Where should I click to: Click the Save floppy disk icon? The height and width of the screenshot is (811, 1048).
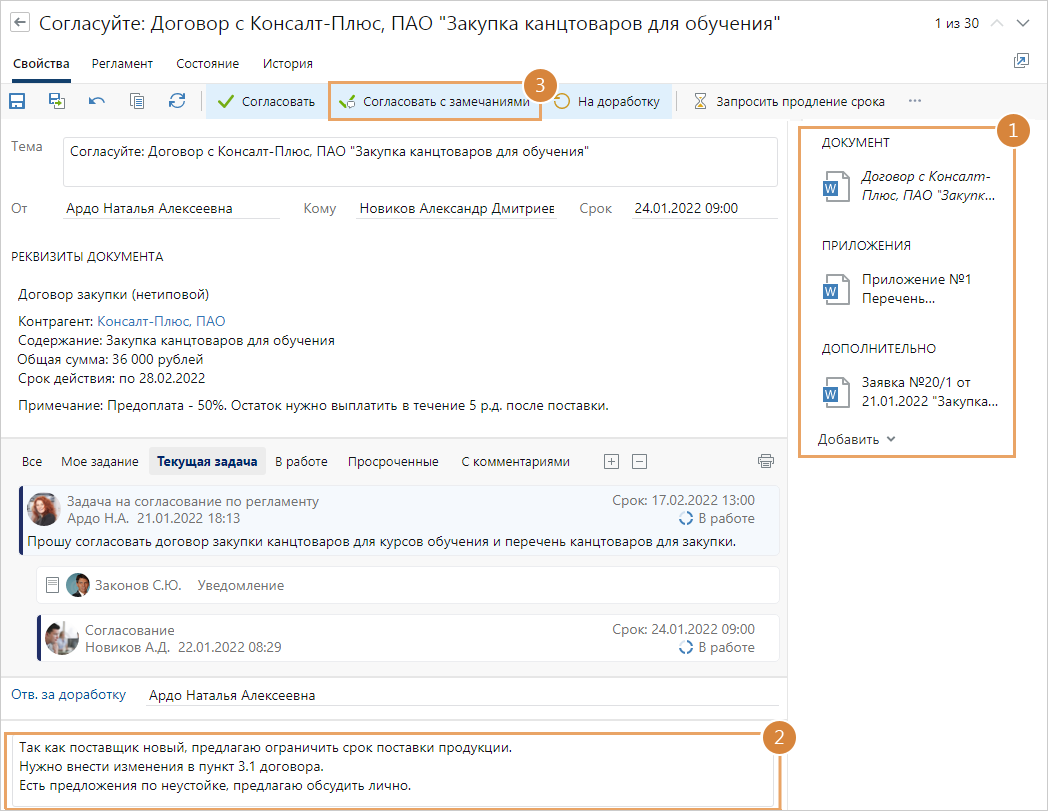click(x=17, y=101)
